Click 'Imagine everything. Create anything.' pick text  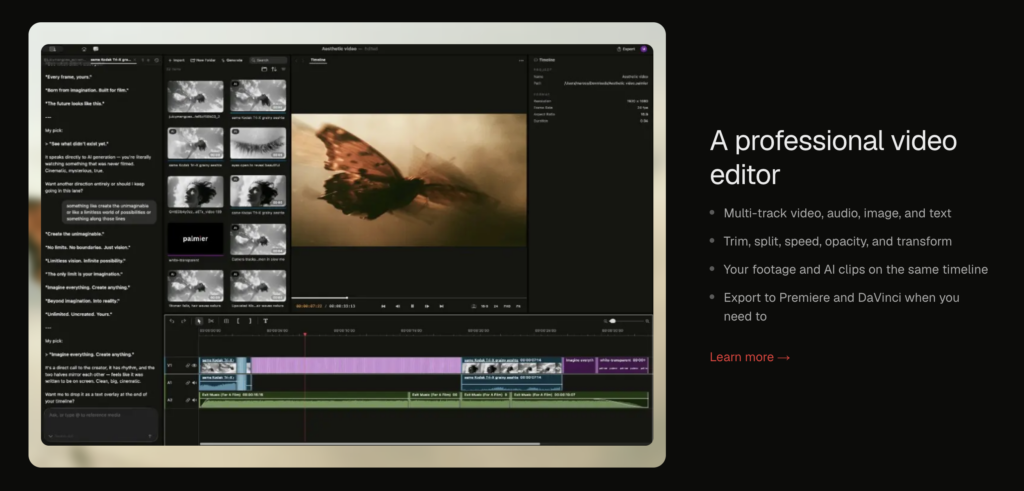click(x=91, y=355)
